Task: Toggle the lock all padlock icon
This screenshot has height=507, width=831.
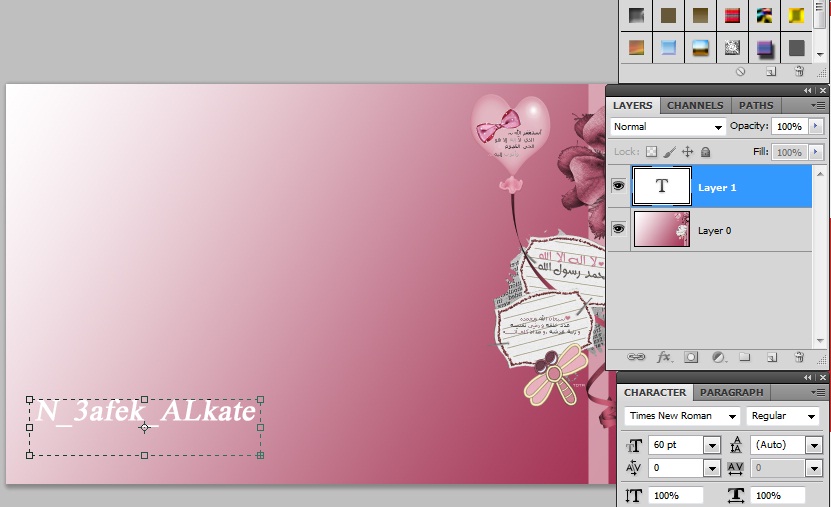Action: pyautogui.click(x=705, y=152)
